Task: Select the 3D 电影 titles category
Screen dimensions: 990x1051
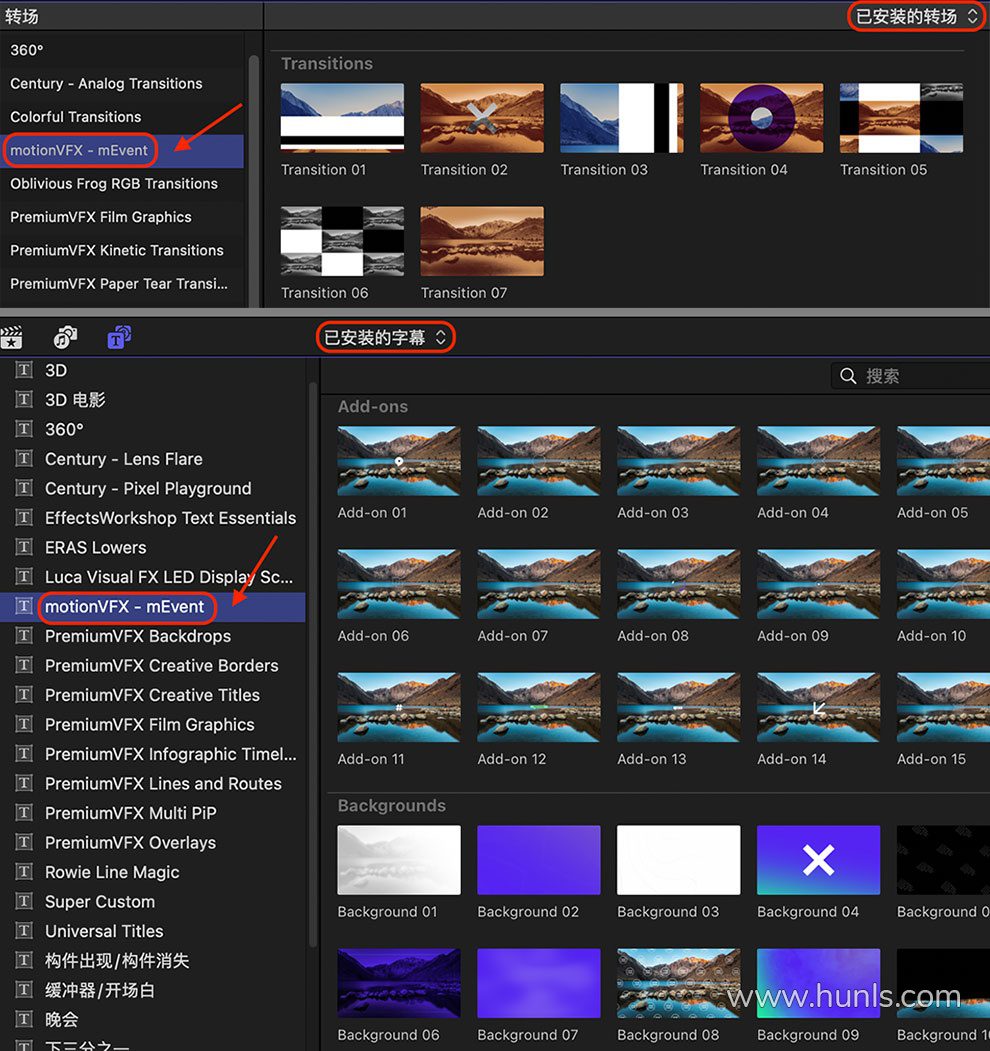Action: [x=153, y=399]
